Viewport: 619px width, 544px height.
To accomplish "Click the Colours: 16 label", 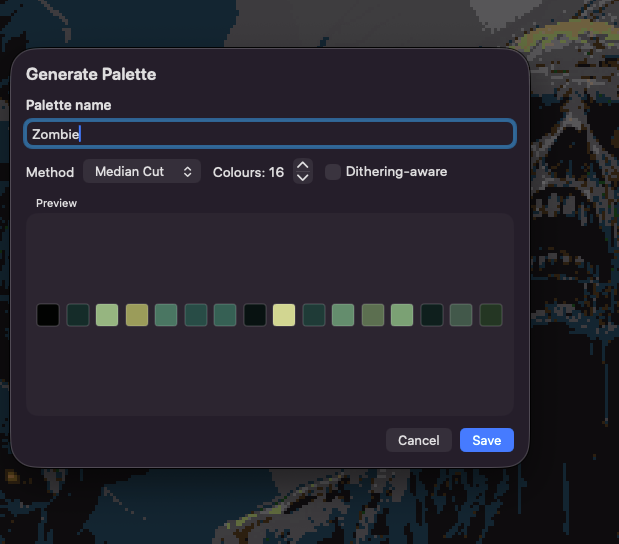I will 248,172.
